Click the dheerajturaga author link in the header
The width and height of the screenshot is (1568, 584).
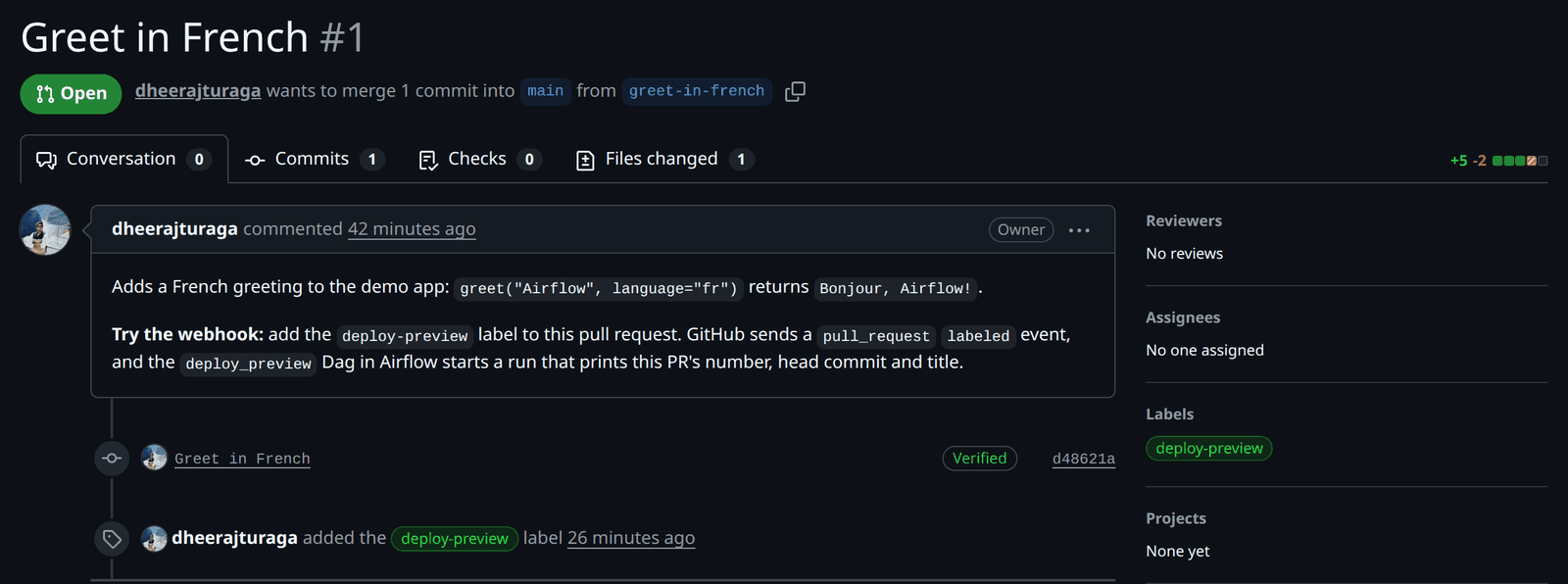(198, 90)
